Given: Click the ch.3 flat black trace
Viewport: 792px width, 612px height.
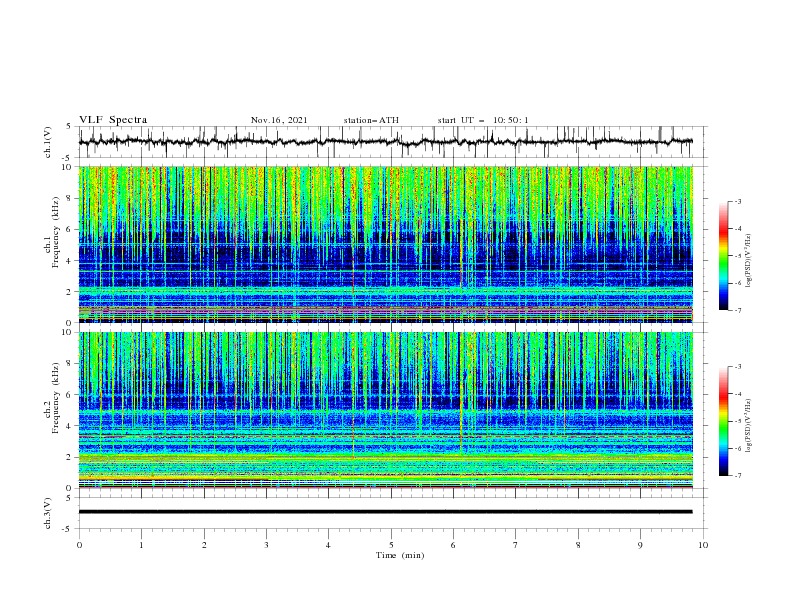Looking at the screenshot, I should click(385, 512).
